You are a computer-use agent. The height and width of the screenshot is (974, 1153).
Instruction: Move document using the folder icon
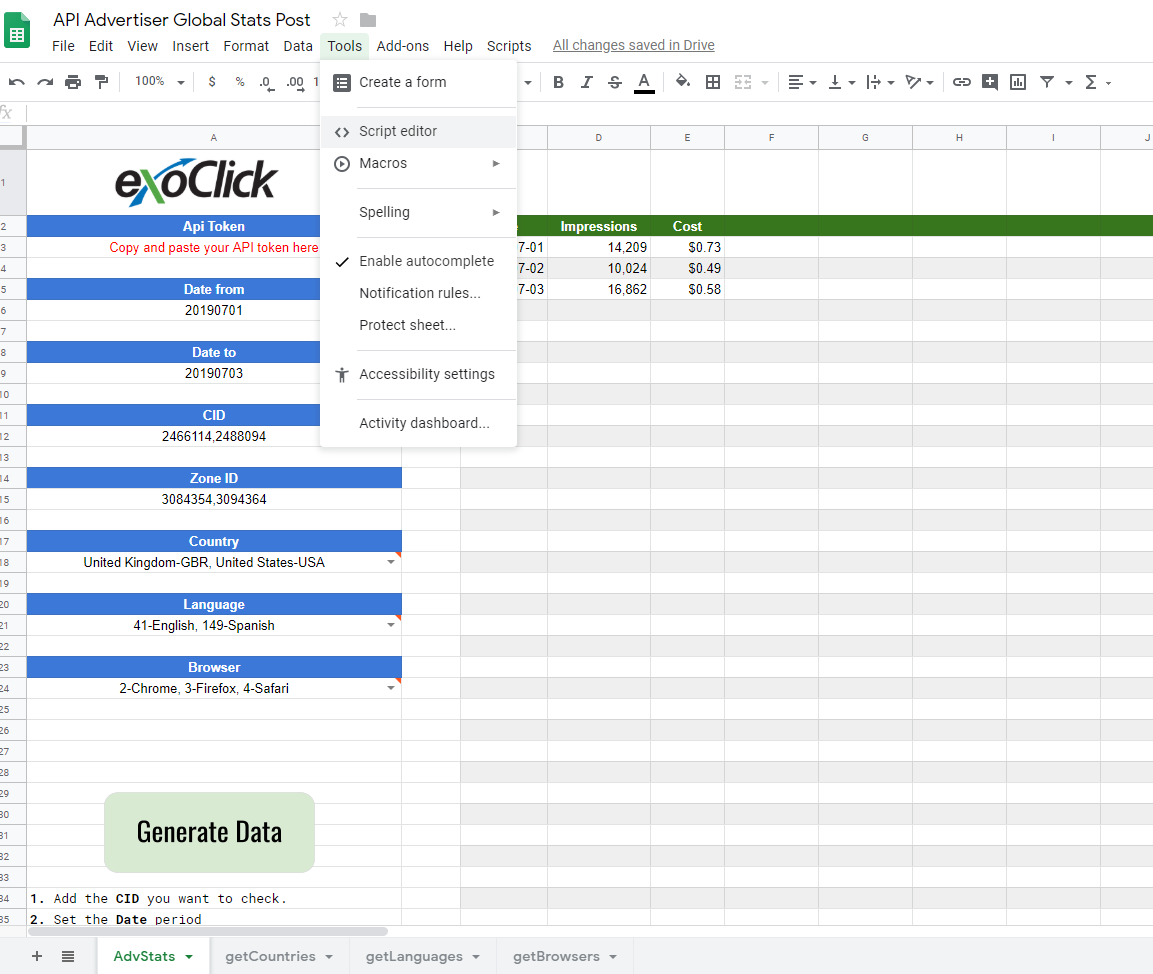click(x=368, y=20)
